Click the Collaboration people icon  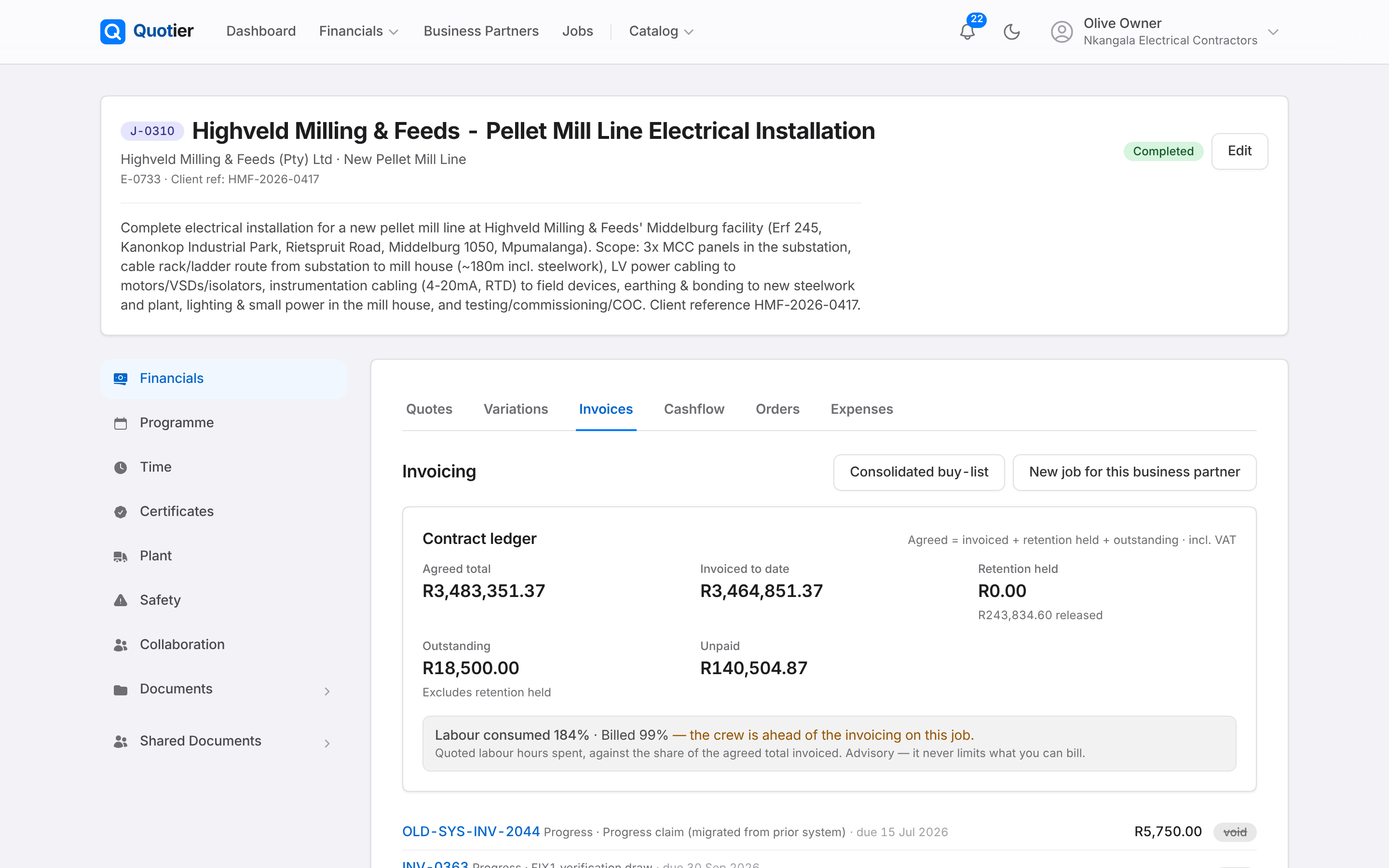[121, 645]
